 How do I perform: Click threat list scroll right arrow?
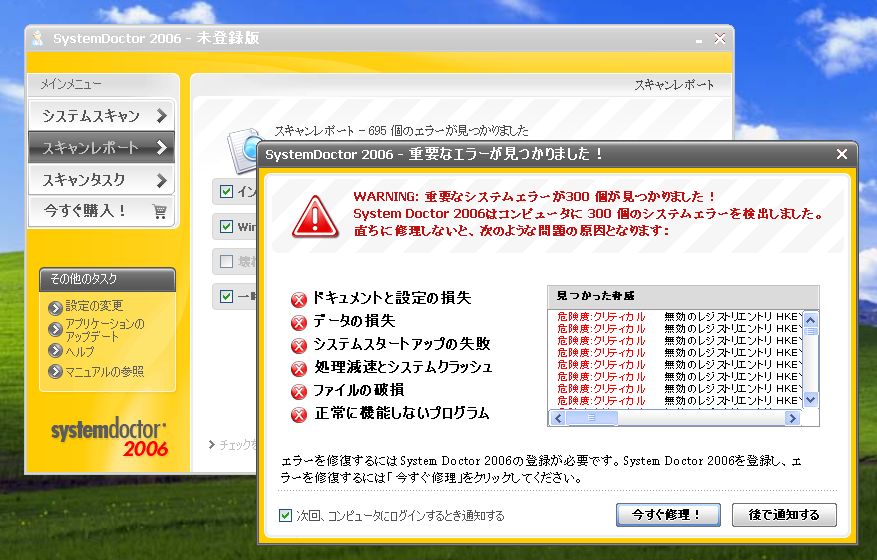click(792, 418)
